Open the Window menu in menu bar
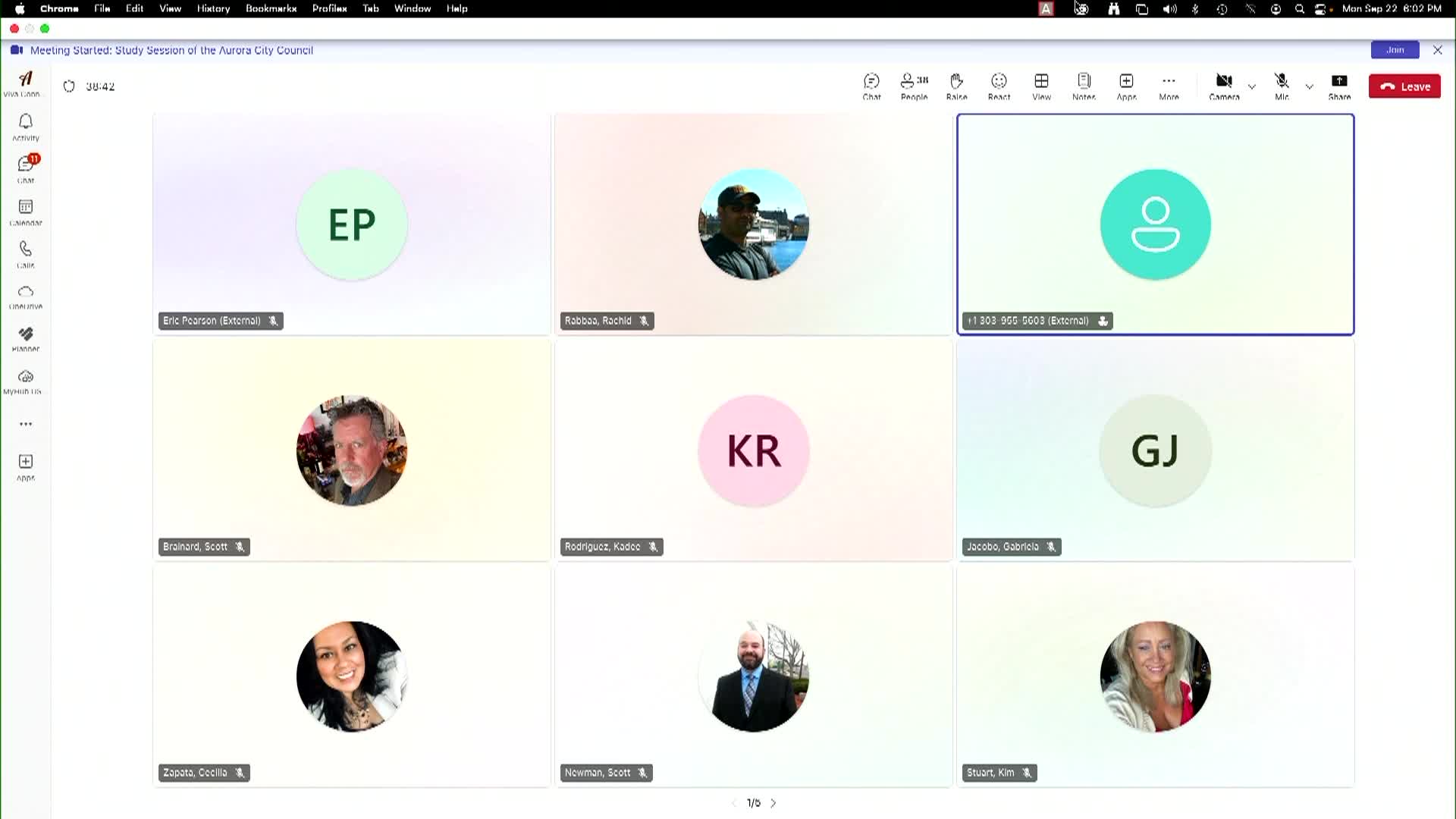The width and height of the screenshot is (1456, 819). tap(412, 8)
